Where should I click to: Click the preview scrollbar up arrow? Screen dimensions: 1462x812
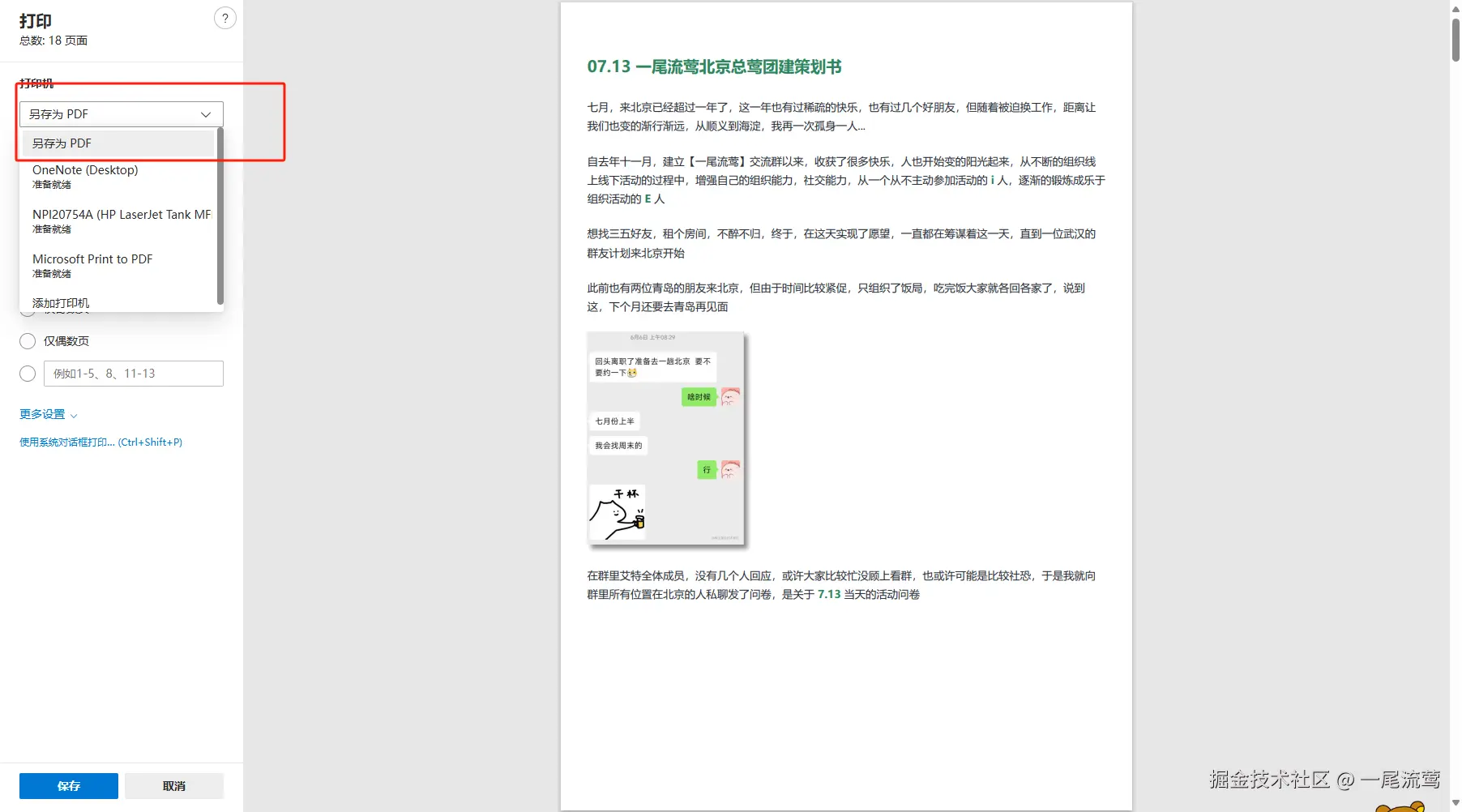[1456, 8]
